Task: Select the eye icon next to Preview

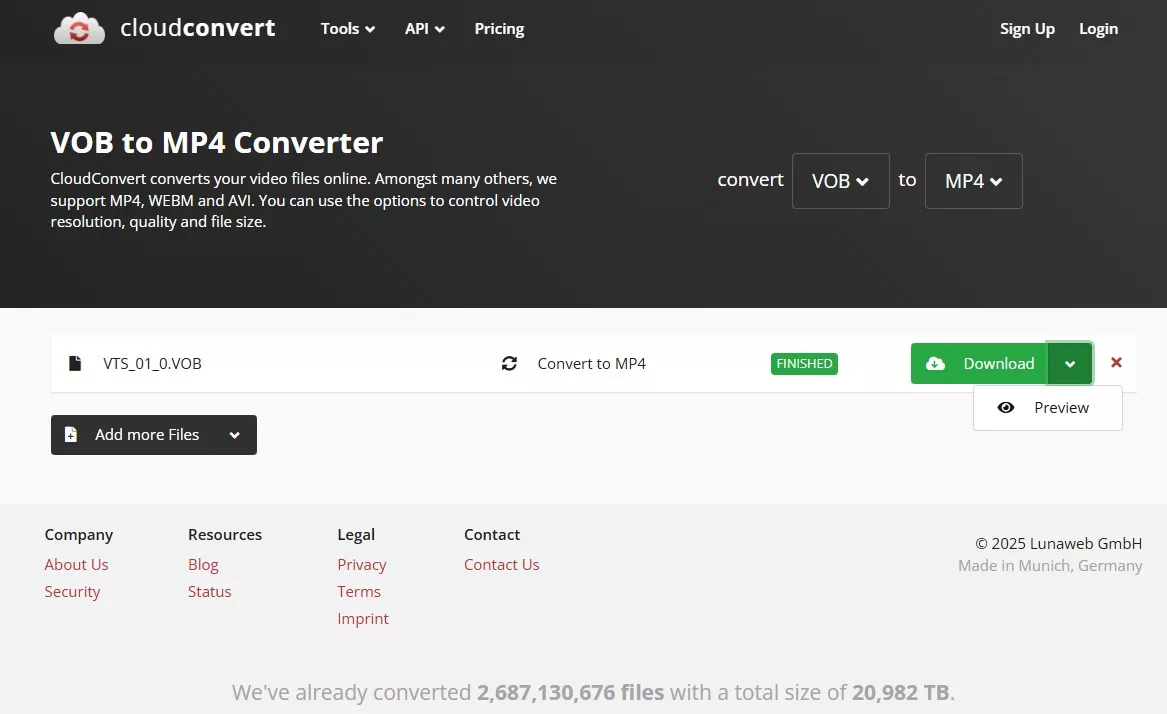Action: click(1006, 407)
